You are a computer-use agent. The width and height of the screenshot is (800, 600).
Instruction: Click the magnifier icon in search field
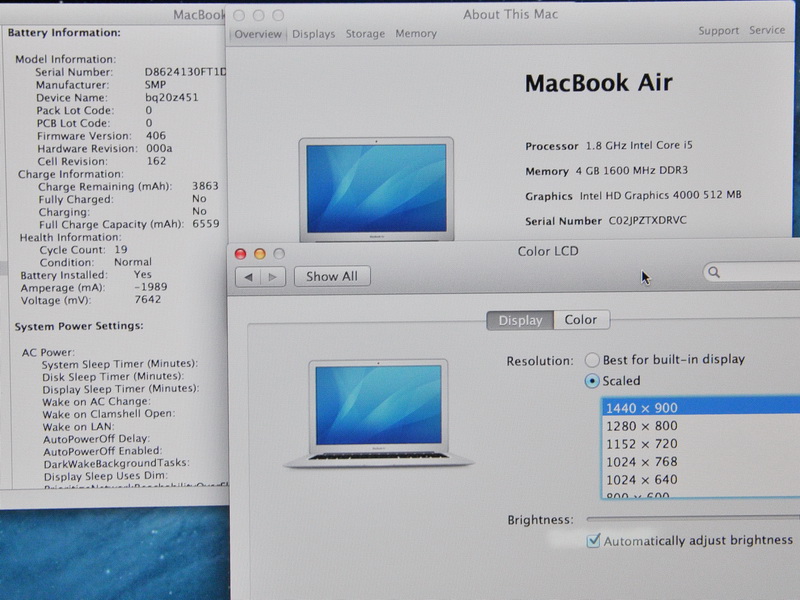[714, 272]
